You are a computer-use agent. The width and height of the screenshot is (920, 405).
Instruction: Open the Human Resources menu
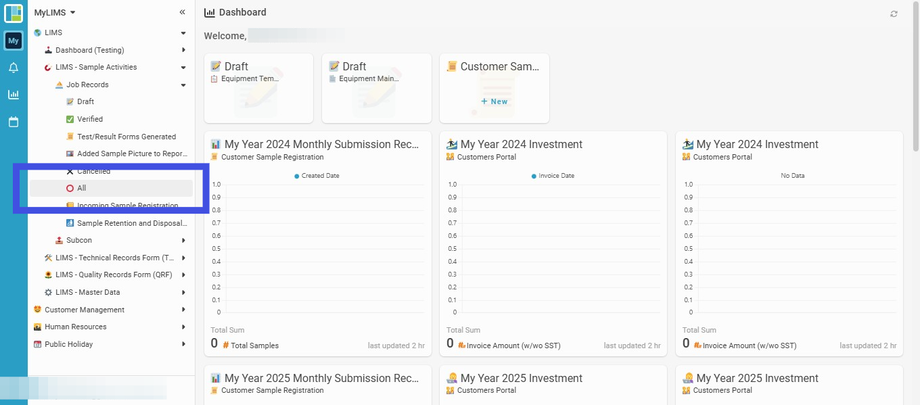[75, 327]
